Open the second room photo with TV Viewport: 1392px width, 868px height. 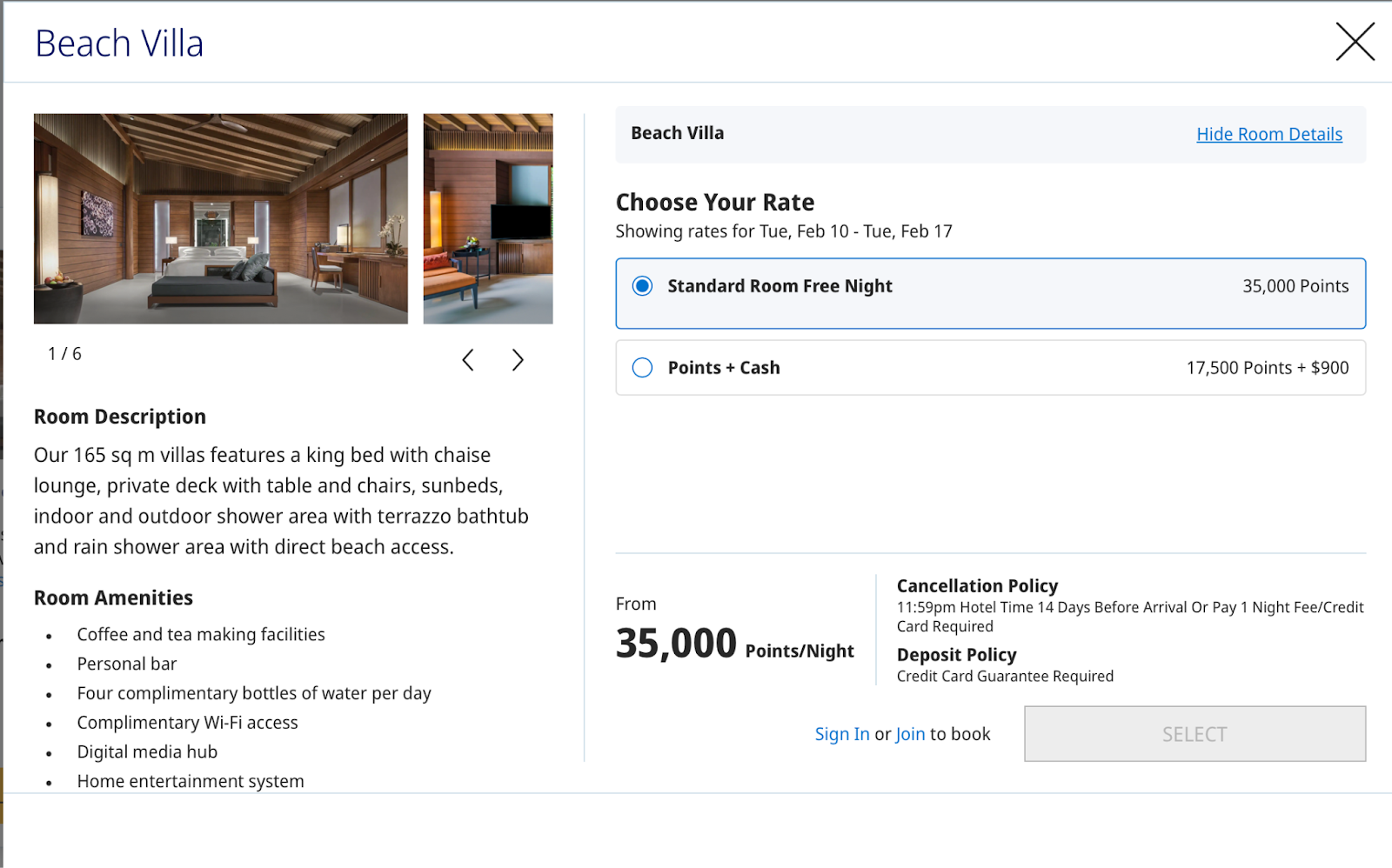point(488,218)
